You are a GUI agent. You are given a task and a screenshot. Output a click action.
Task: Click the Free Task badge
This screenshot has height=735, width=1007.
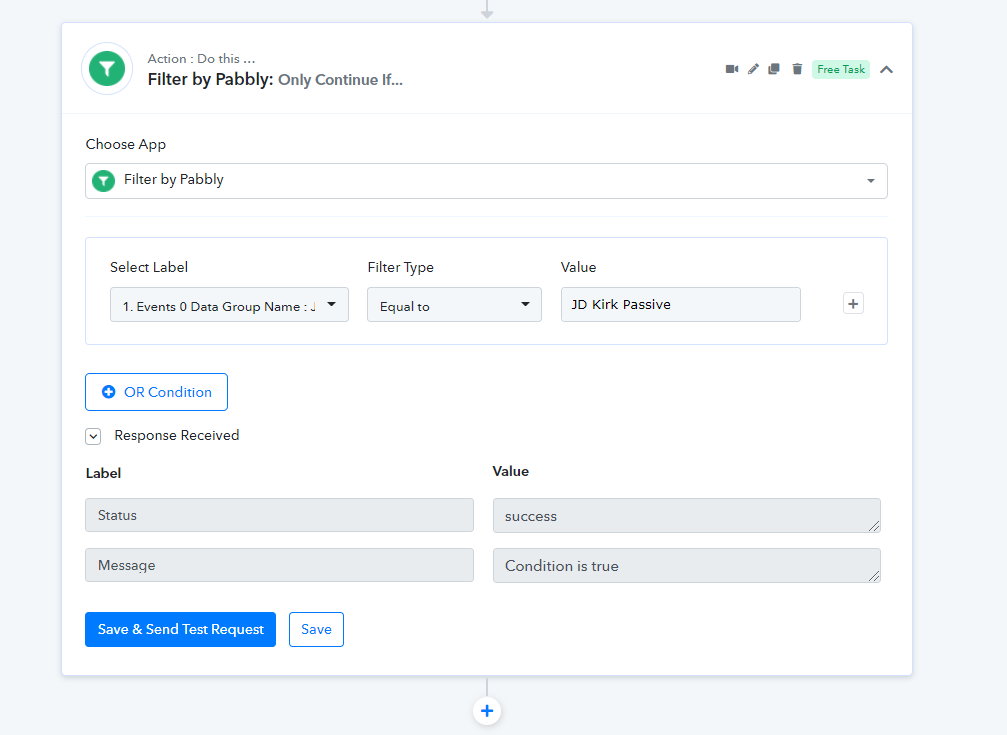click(x=841, y=69)
